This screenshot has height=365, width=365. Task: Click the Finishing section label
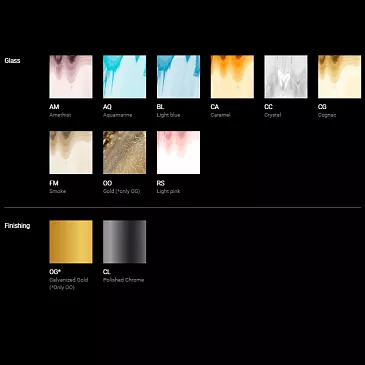(x=17, y=226)
